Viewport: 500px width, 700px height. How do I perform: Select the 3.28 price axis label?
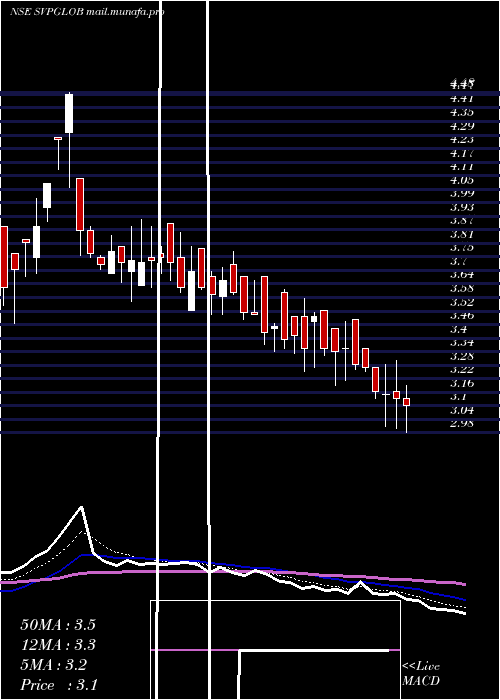[x=462, y=356]
